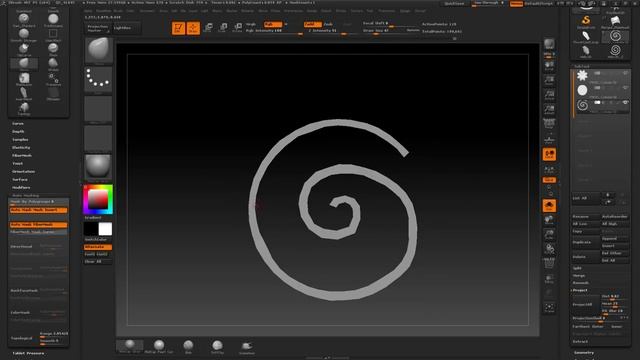
Task: Adjust the Rgb Intensity slider
Action: click(274, 31)
